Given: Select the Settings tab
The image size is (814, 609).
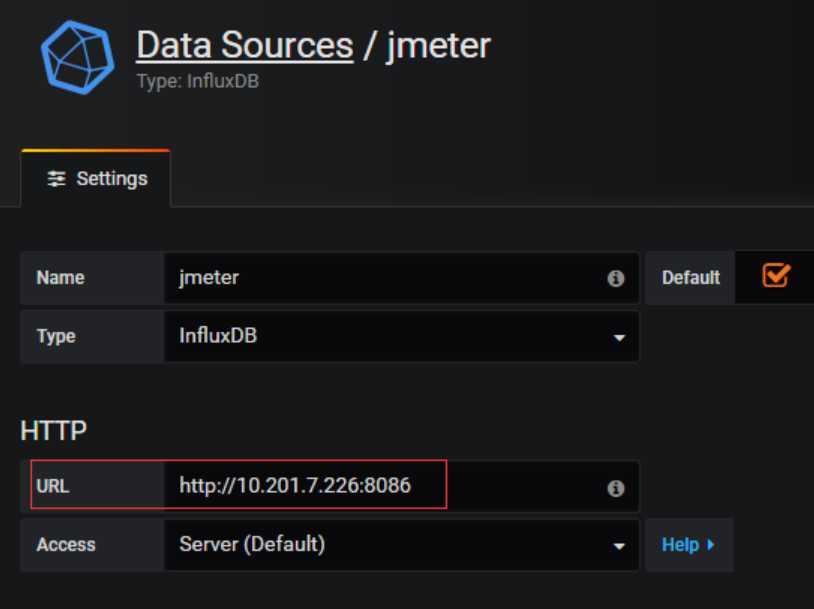Looking at the screenshot, I should 96,179.
